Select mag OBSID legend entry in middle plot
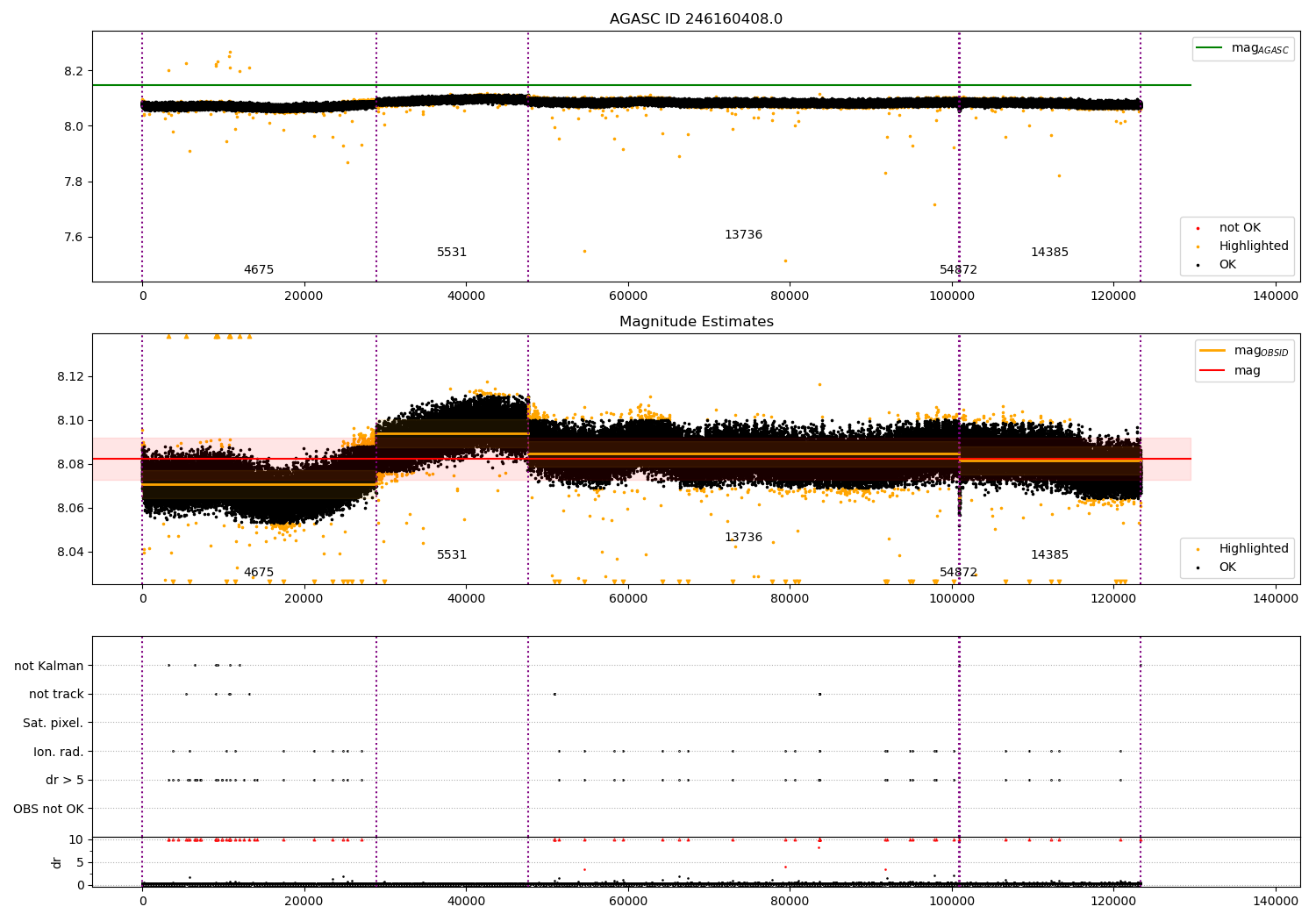1316x921 pixels. coord(1245,352)
